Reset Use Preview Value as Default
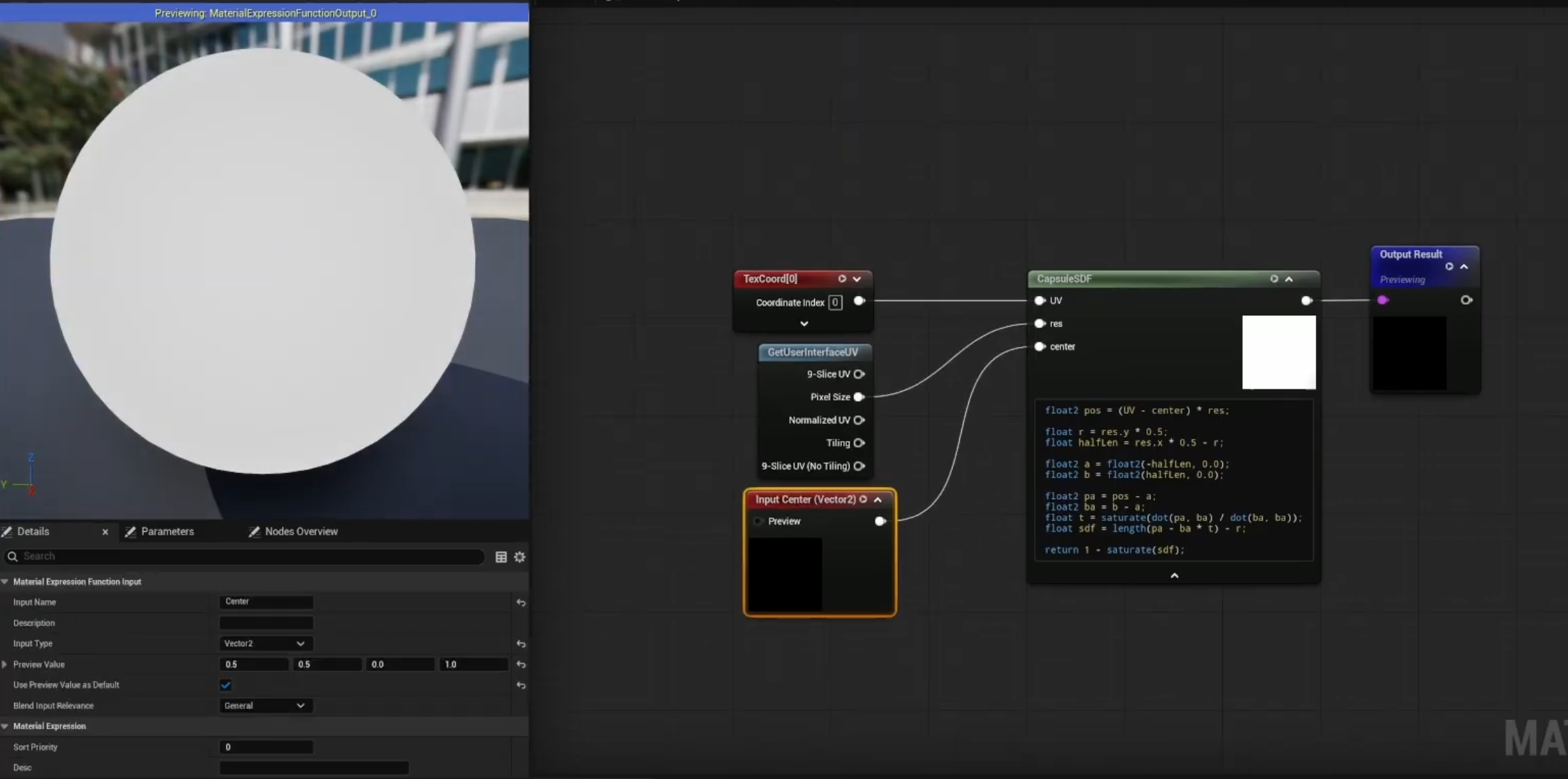The image size is (1568, 779). point(521,685)
